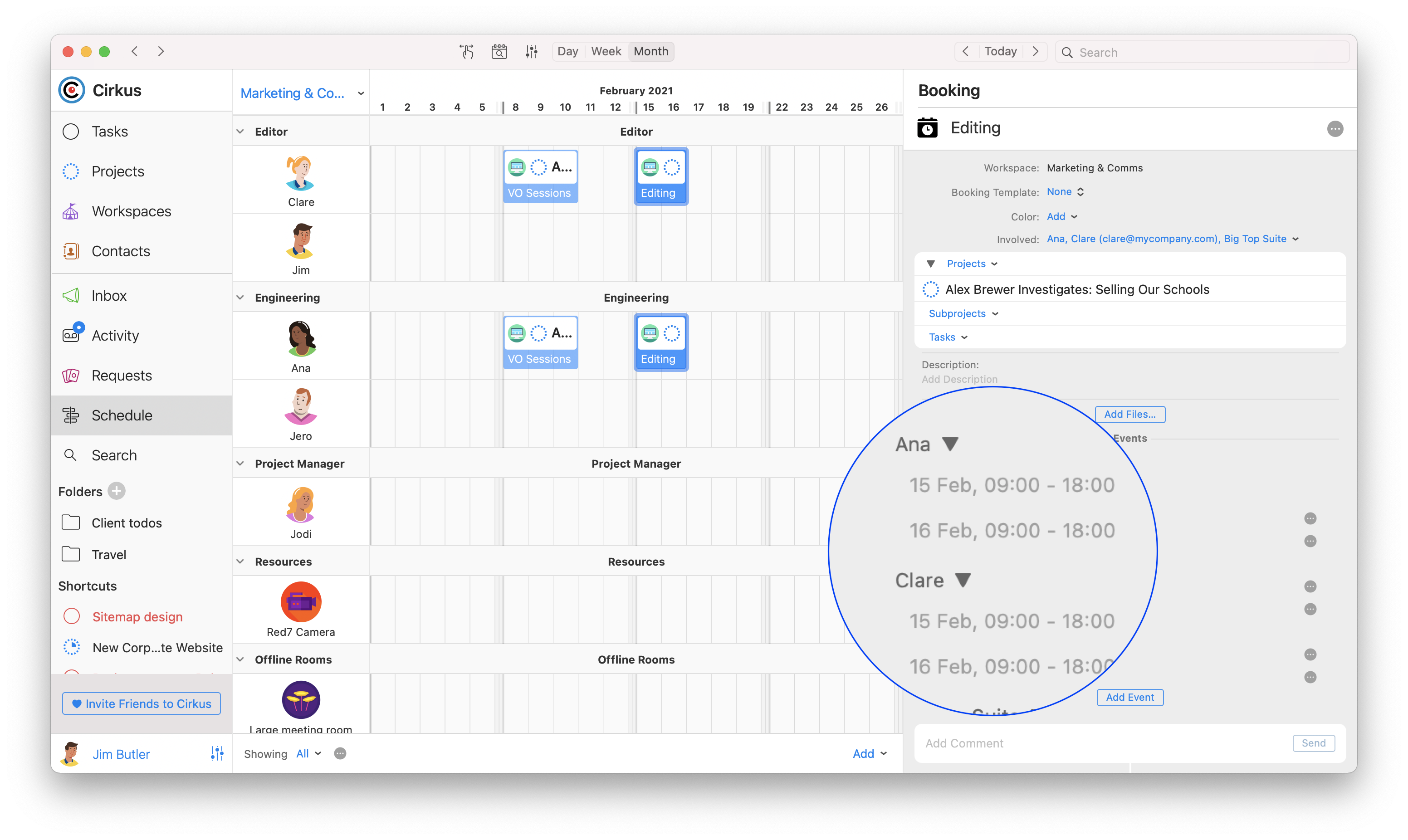Click Clare's avatar in Editor group
This screenshot has width=1408, height=840.
coord(300,173)
